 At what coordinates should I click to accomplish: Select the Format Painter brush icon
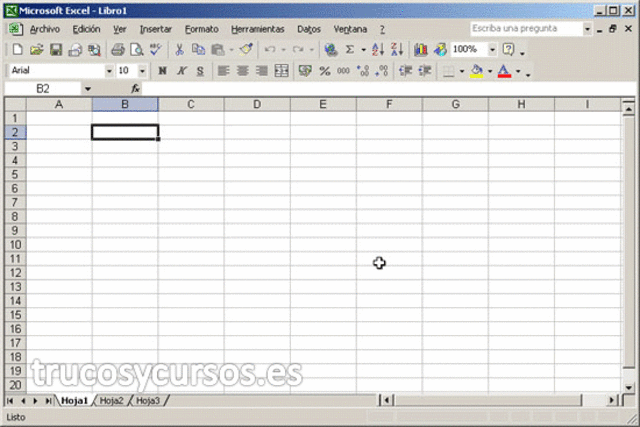[x=246, y=50]
